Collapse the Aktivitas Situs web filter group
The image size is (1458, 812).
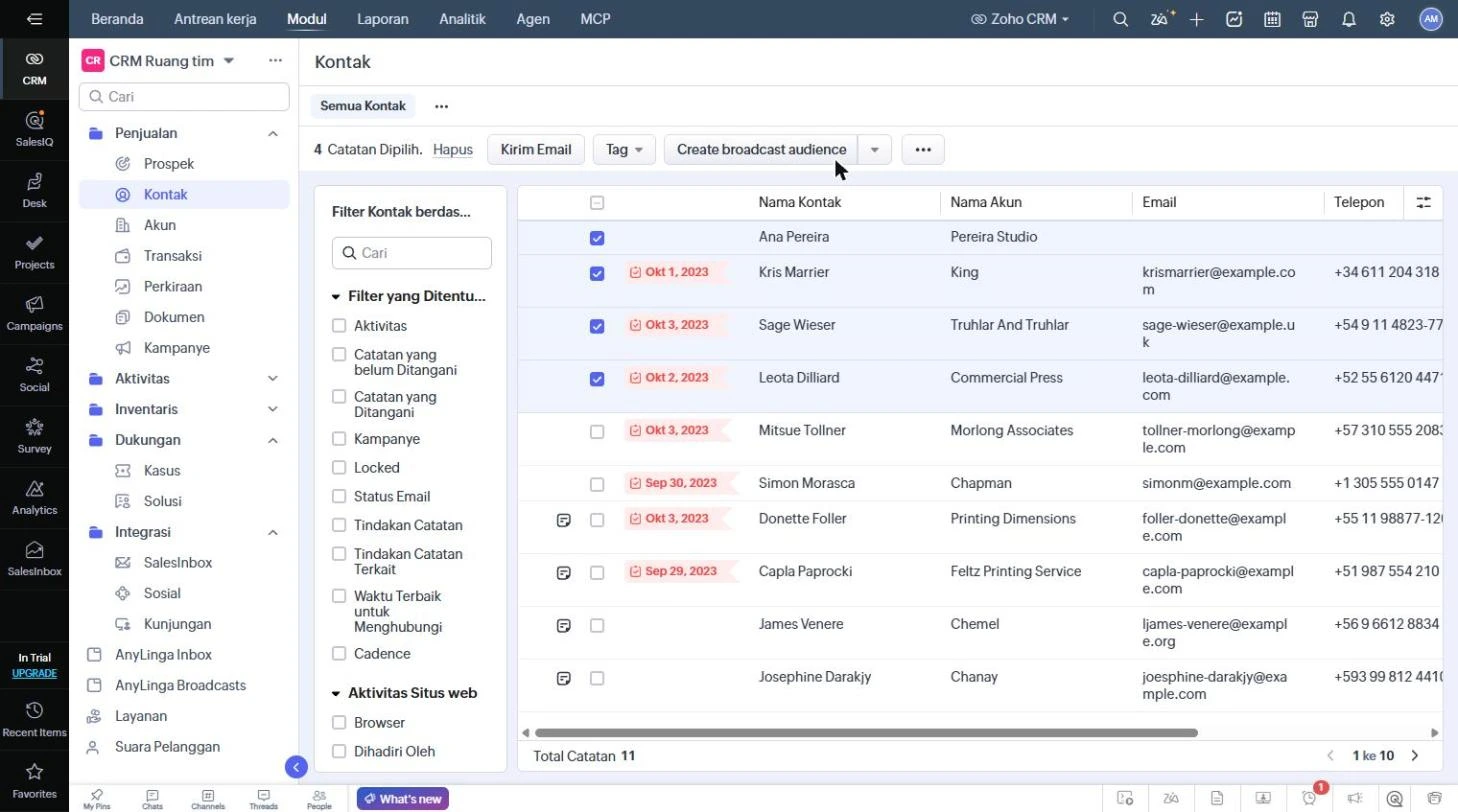(x=336, y=693)
